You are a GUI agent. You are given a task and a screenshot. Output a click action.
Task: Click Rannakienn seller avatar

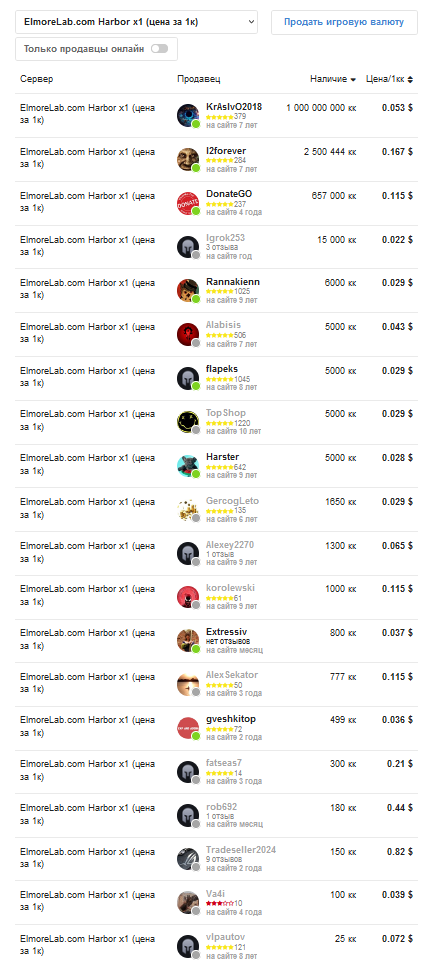[188, 290]
